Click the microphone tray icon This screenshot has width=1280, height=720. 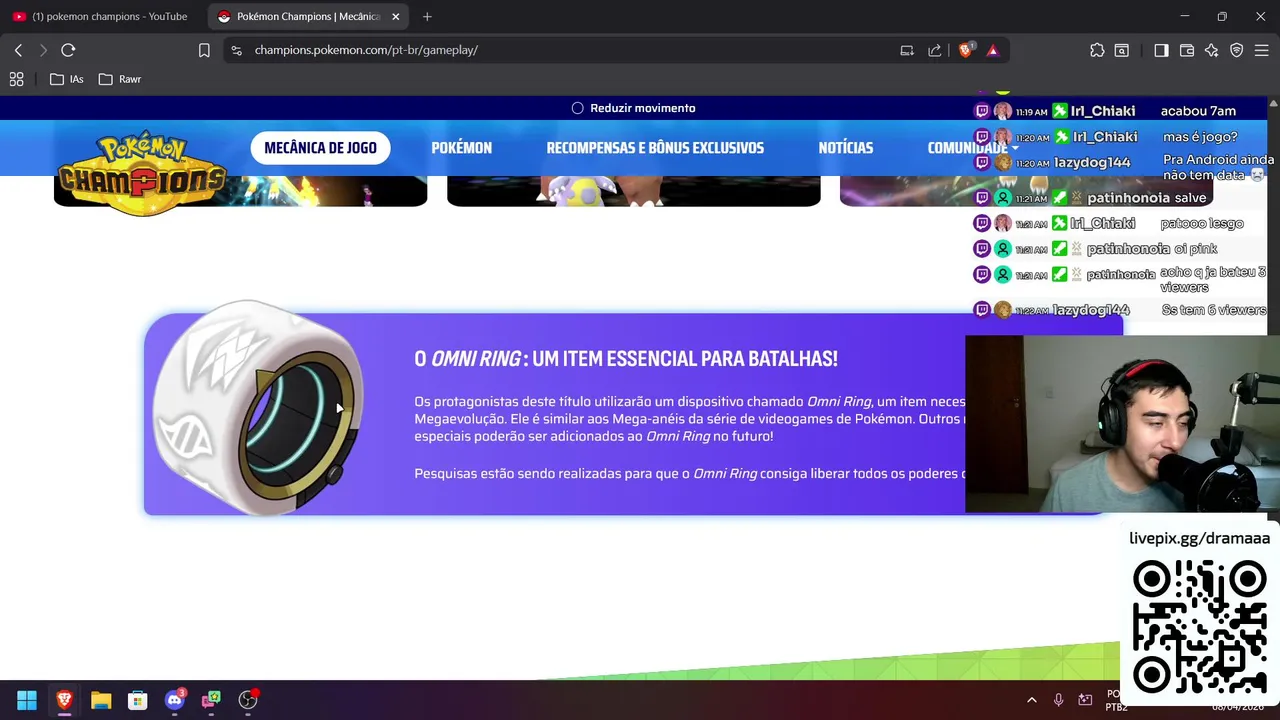pos(1058,700)
